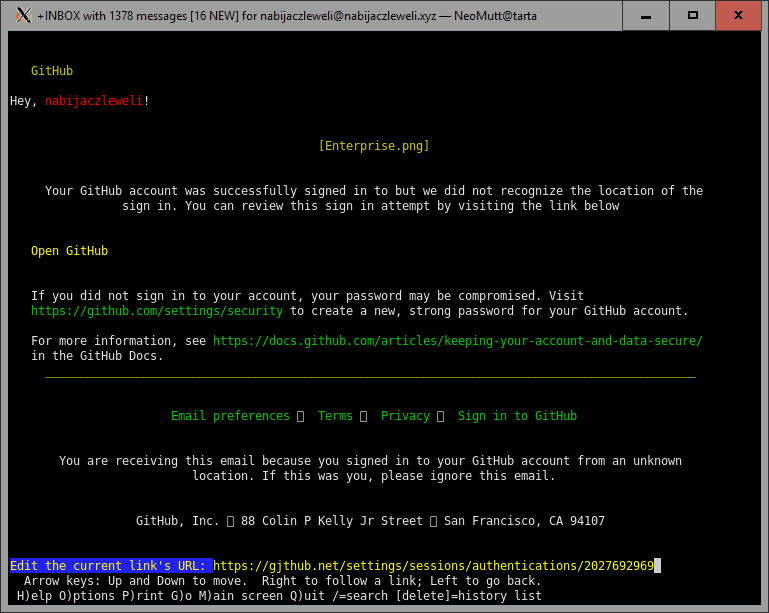Minimize the NeoMutt terminal window
Image resolution: width=769 pixels, height=613 pixels.
[x=647, y=15]
